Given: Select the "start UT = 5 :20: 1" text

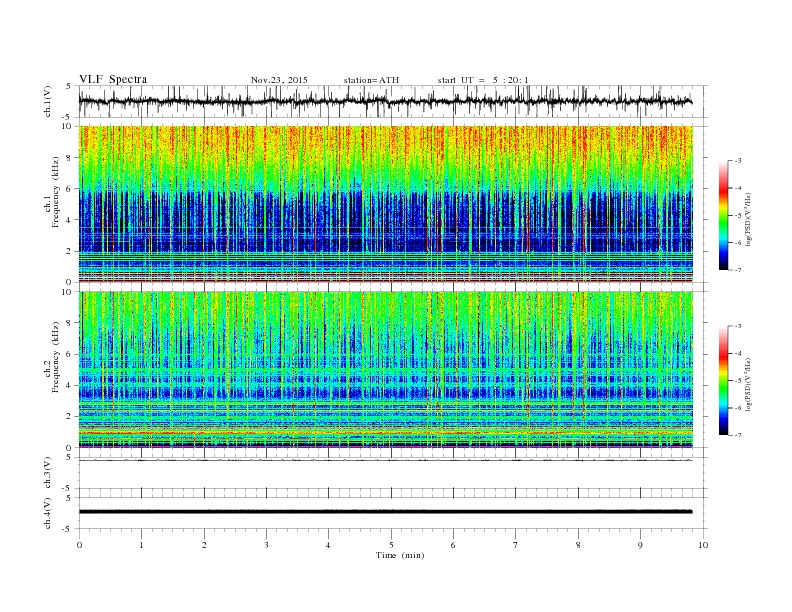Looking at the screenshot, I should pyautogui.click(x=483, y=80).
